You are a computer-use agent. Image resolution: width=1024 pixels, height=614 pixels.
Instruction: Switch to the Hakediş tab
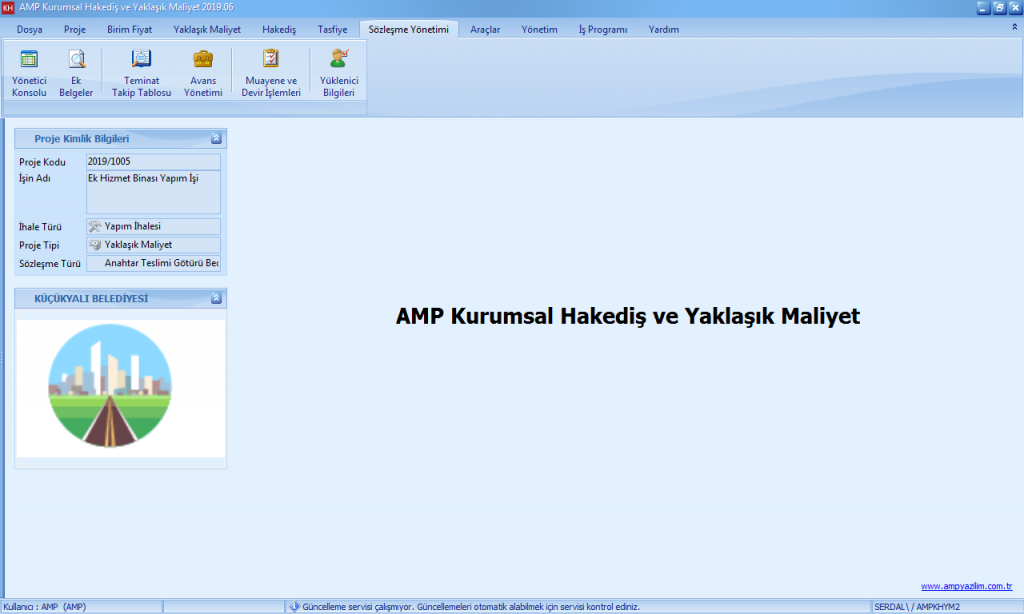[x=279, y=30]
